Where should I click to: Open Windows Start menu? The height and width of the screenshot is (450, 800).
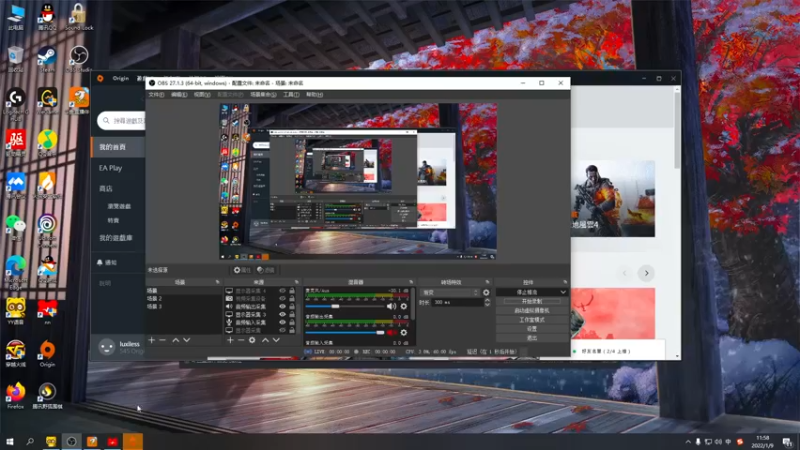[x=10, y=441]
